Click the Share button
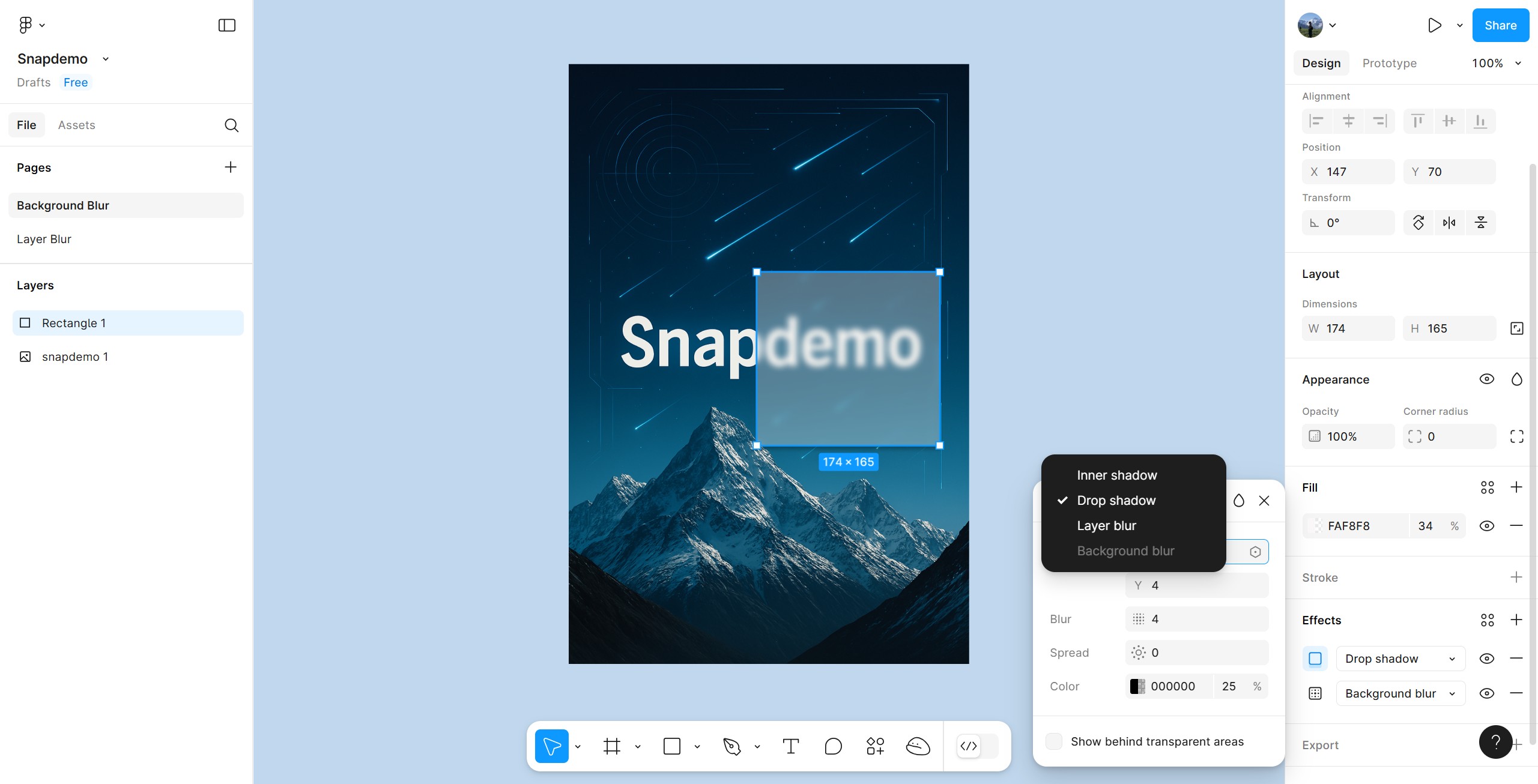1538x784 pixels. tap(1500, 25)
